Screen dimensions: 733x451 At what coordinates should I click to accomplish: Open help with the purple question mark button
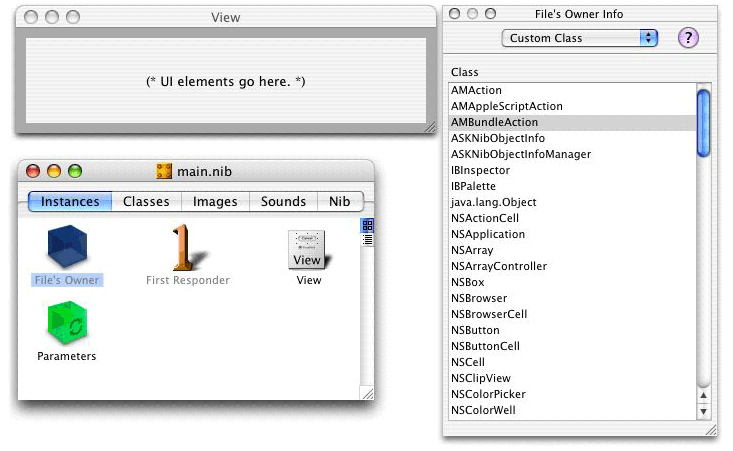pyautogui.click(x=688, y=37)
